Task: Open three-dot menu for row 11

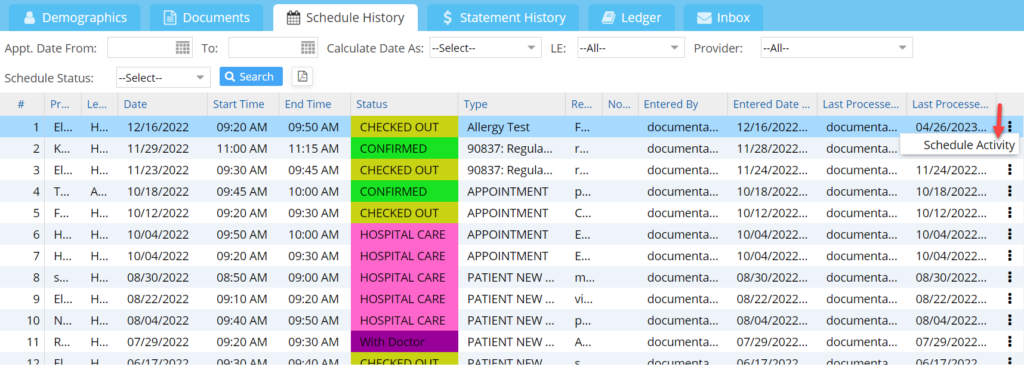Action: point(1010,342)
